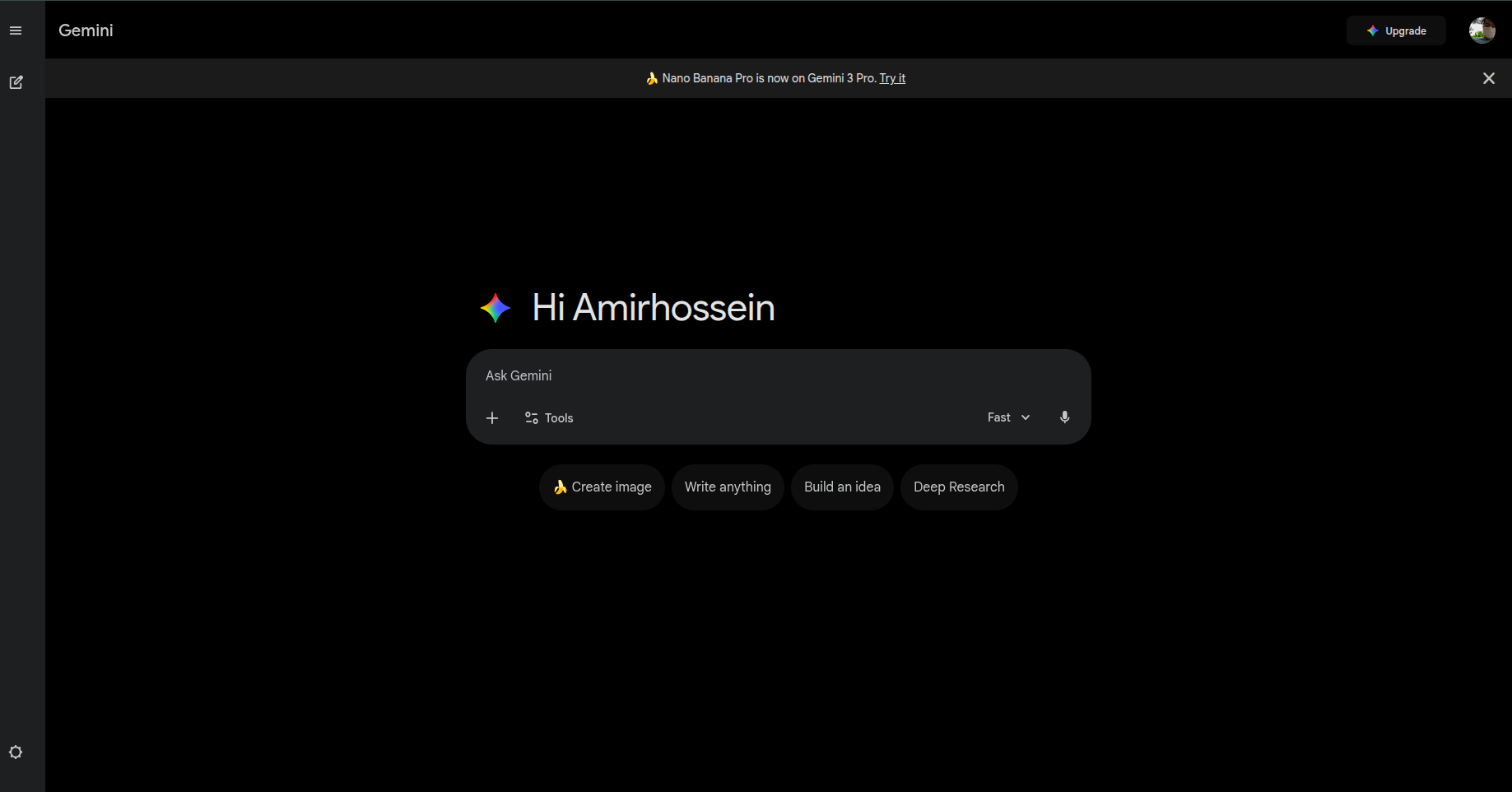This screenshot has width=1512, height=792.
Task: Open the profile avatar account menu
Action: pos(1482,30)
